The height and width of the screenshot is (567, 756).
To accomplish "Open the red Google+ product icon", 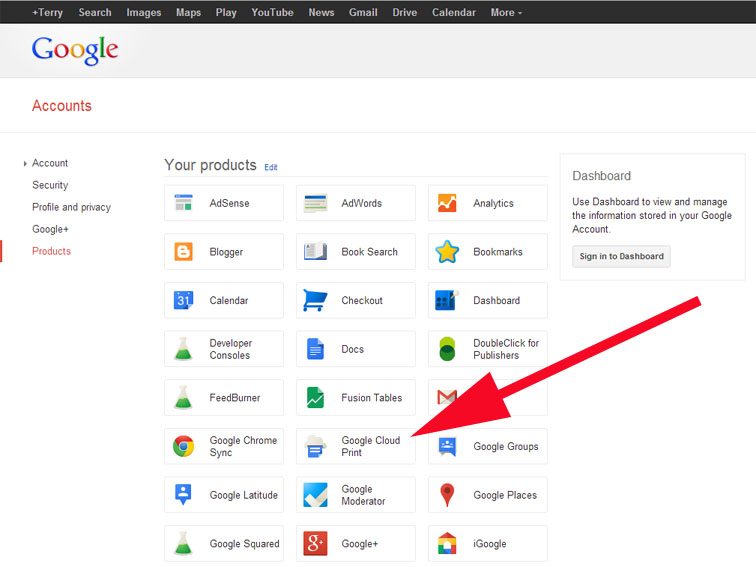I will pos(315,543).
